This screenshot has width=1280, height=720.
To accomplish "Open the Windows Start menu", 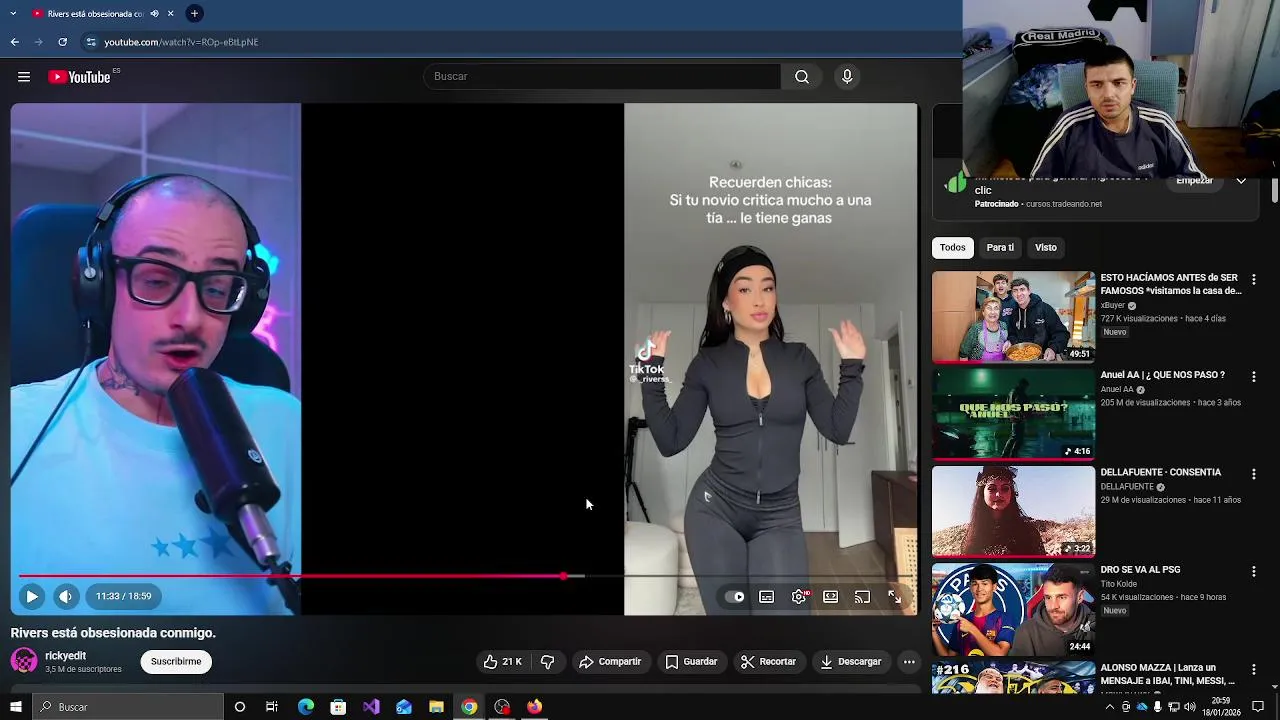I will coord(15,707).
